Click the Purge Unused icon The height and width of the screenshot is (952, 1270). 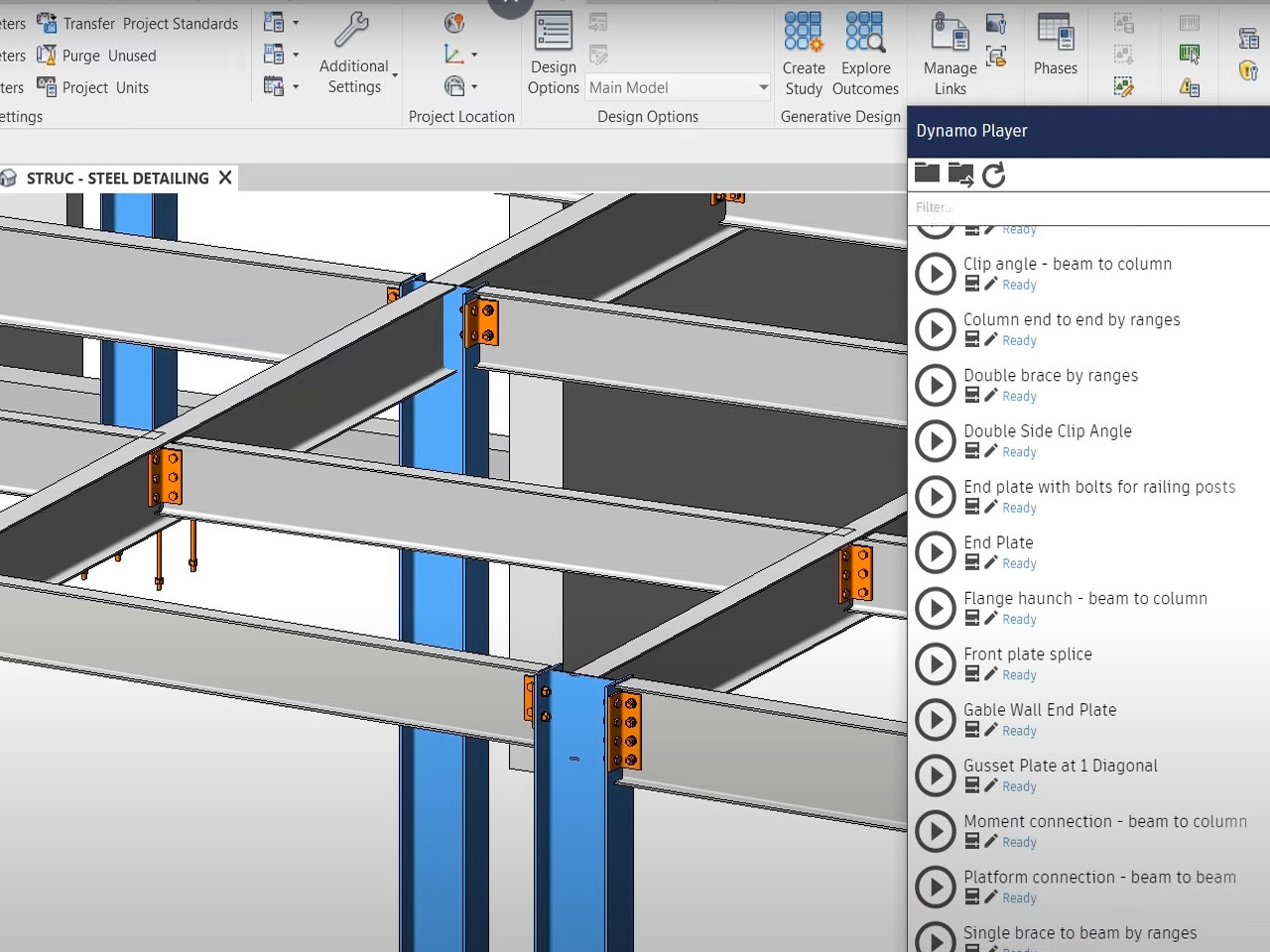click(47, 56)
